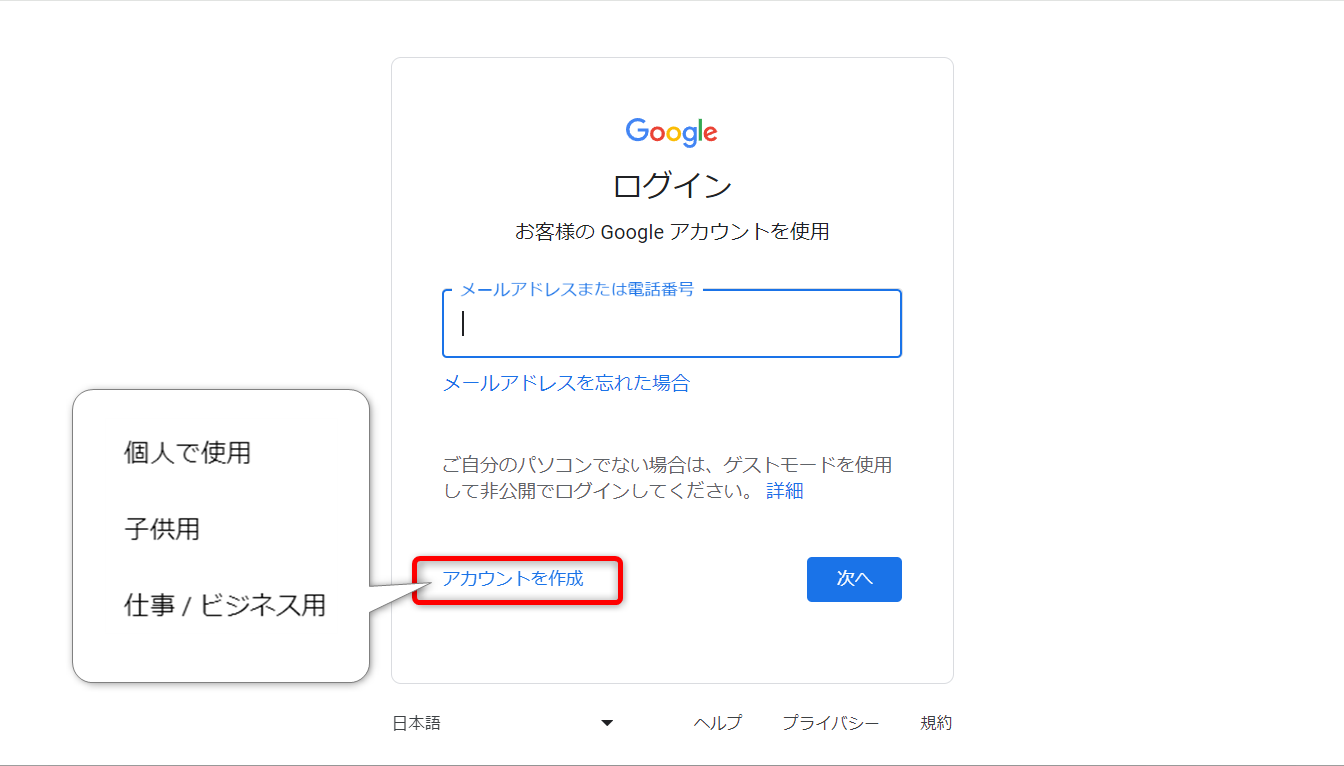Screen dimensions: 1344x766
Task: Click the Google logo
Action: [671, 132]
